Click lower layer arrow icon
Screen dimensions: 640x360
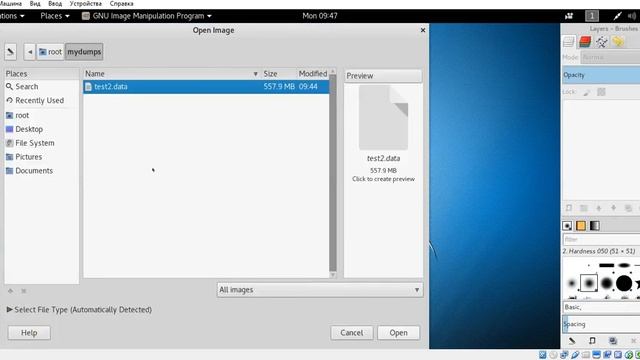tap(613, 208)
